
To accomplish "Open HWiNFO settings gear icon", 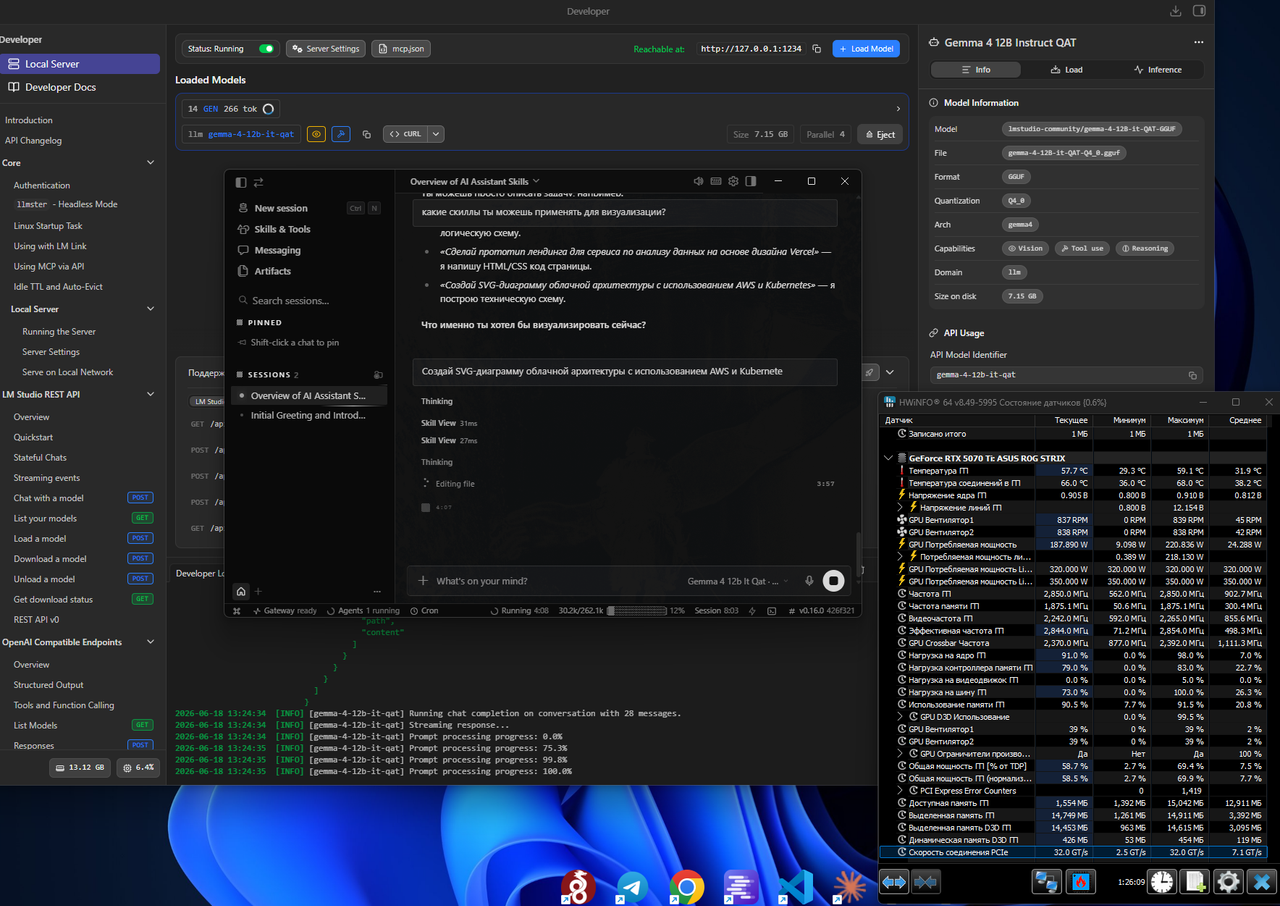I will coord(1228,882).
